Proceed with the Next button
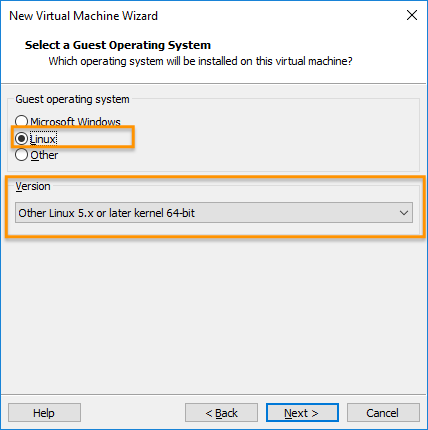Image resolution: width=428 pixels, height=430 pixels. 302,413
